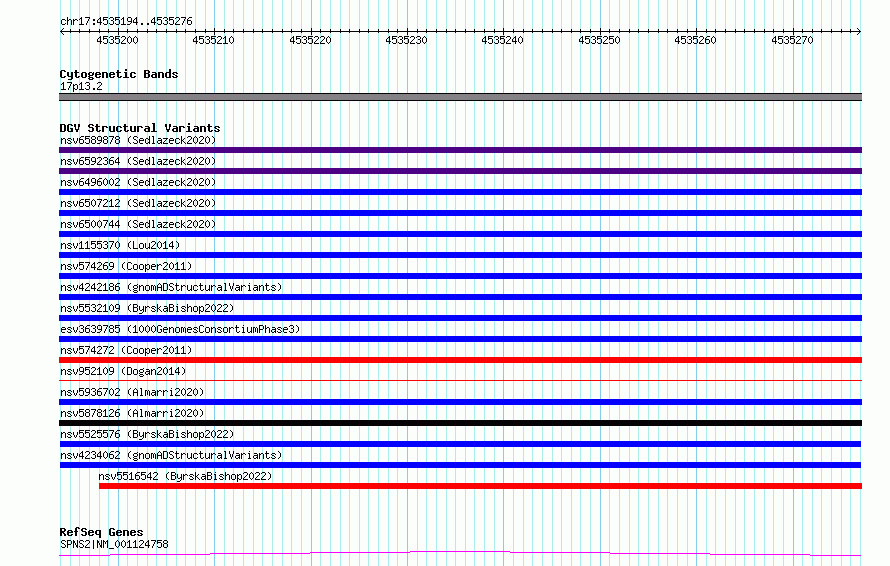Open nsv5532109 (ByrskaBishop2022) variant
This screenshot has height=566, width=890.
pos(147,308)
